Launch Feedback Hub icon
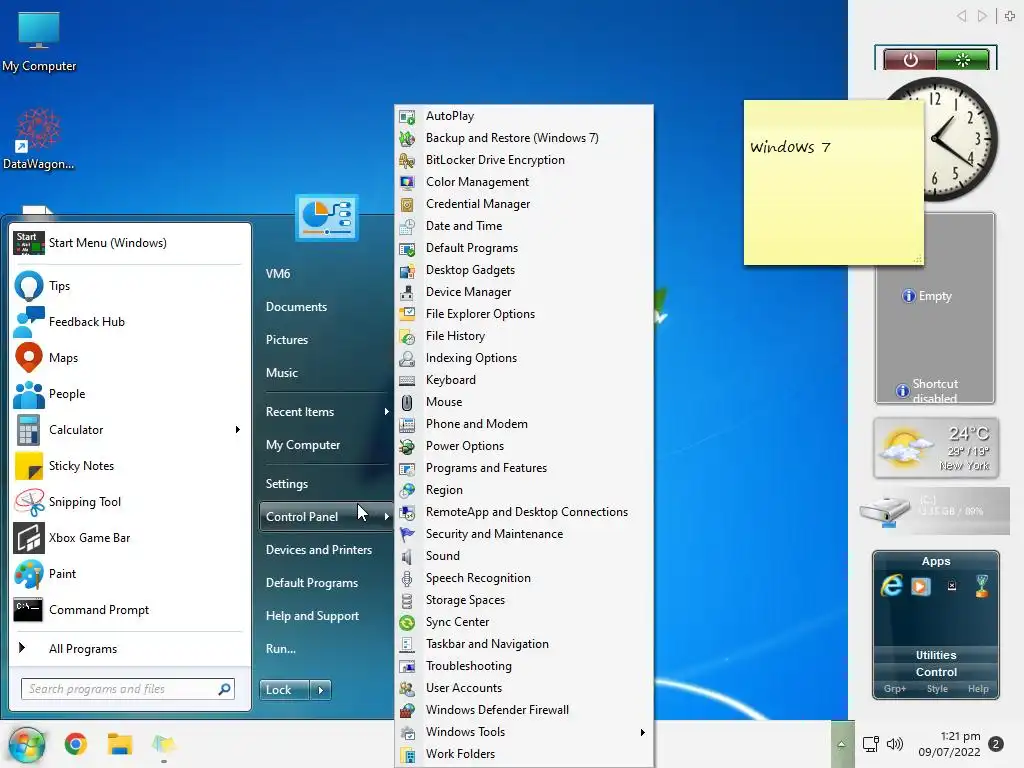Screen dimensions: 1024x768 click(29, 322)
